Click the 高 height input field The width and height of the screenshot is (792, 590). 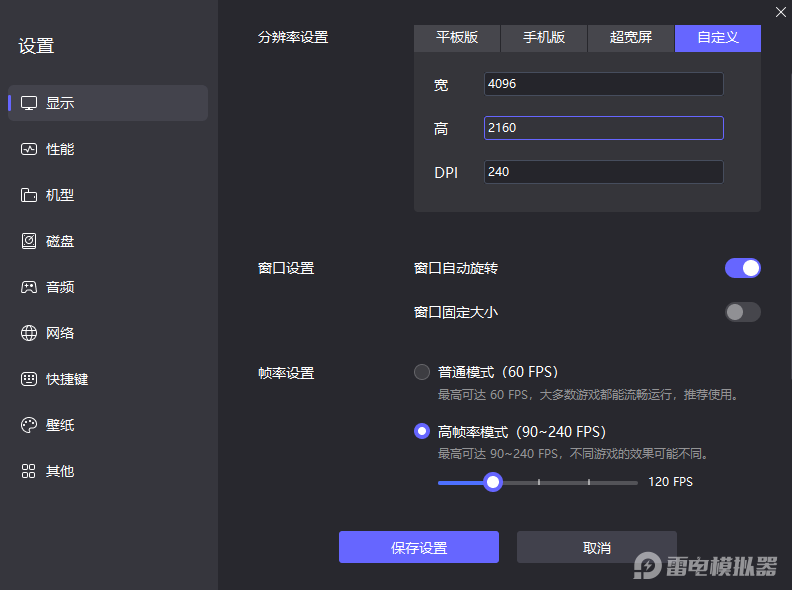pyautogui.click(x=604, y=128)
